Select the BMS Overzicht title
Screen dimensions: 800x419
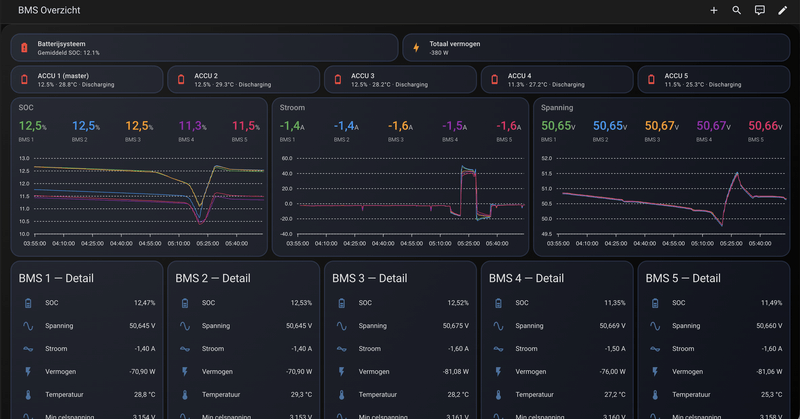pyautogui.click(x=49, y=10)
